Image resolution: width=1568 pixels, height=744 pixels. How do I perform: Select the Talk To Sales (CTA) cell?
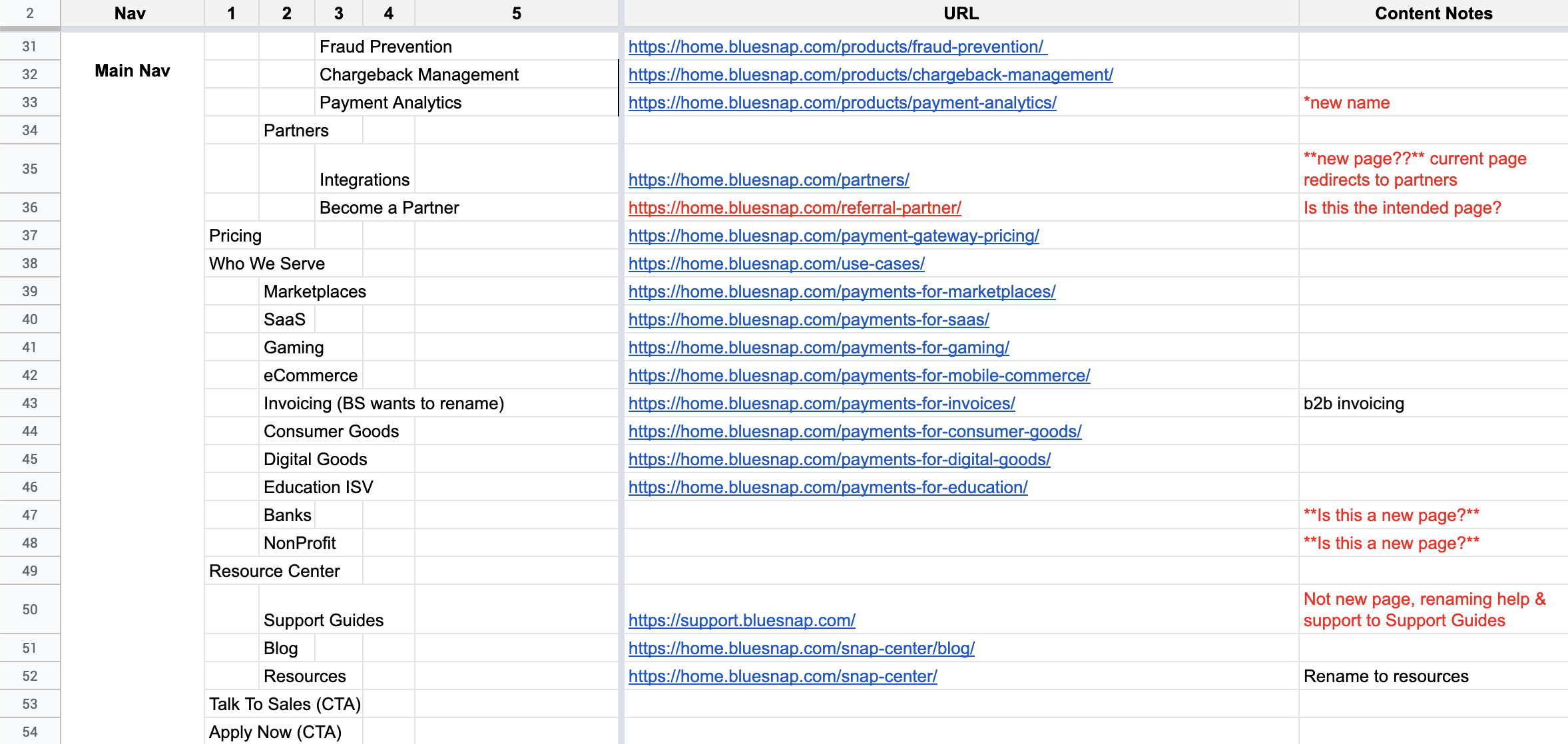284,704
